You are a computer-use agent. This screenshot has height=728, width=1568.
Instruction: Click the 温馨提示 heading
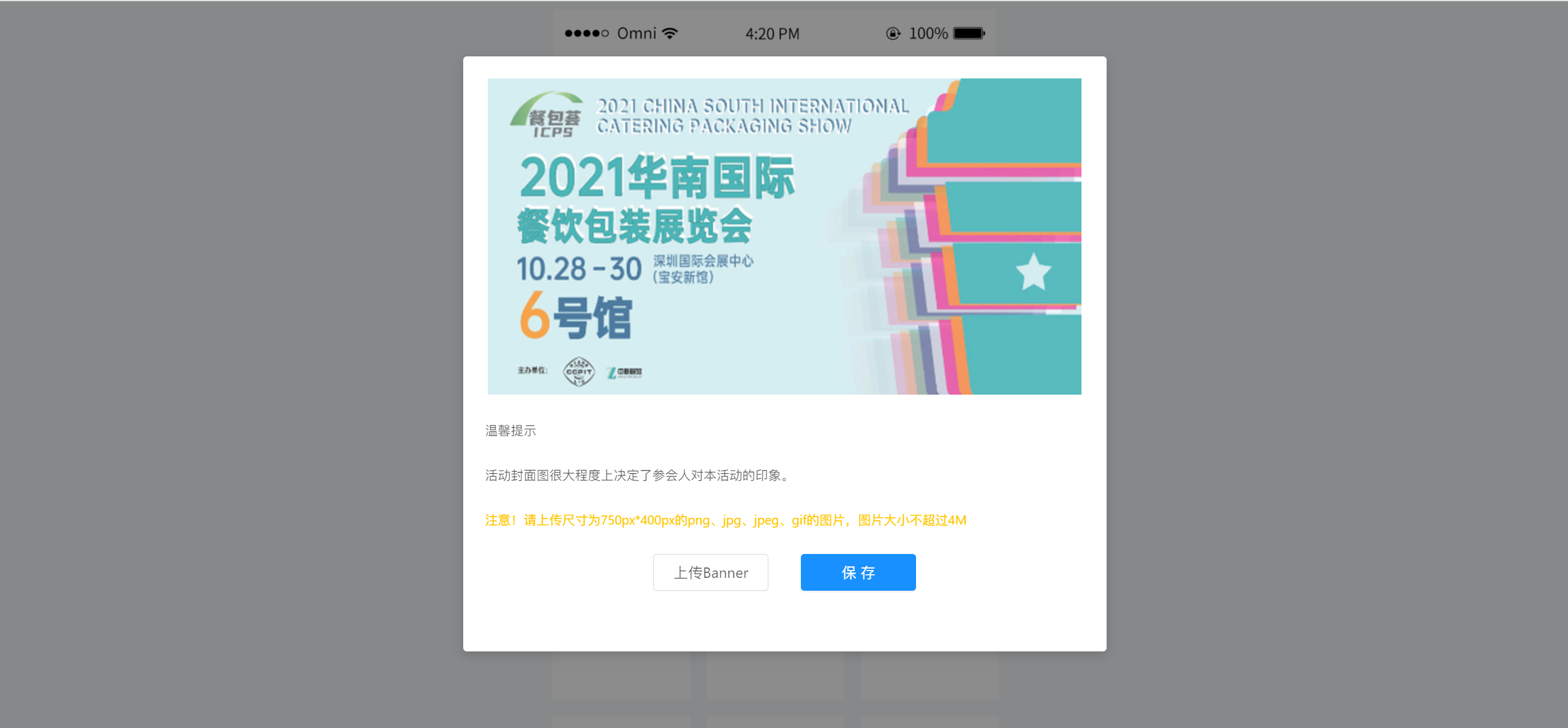coord(510,431)
